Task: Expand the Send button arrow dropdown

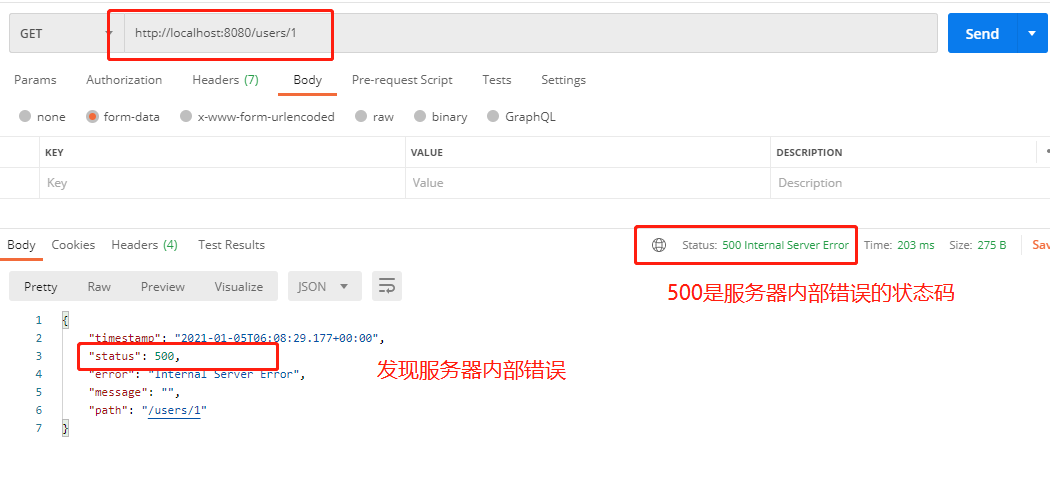Action: click(x=1032, y=33)
